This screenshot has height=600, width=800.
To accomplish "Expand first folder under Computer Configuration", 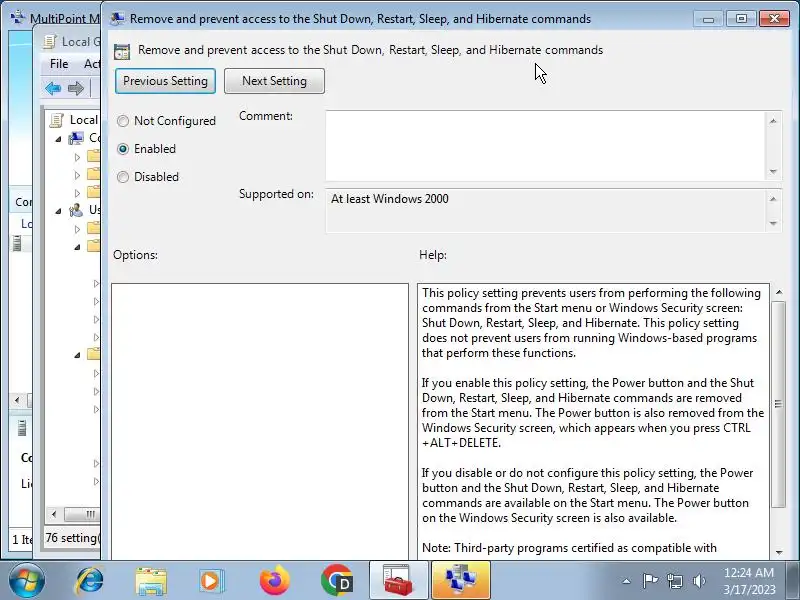I will 78,157.
